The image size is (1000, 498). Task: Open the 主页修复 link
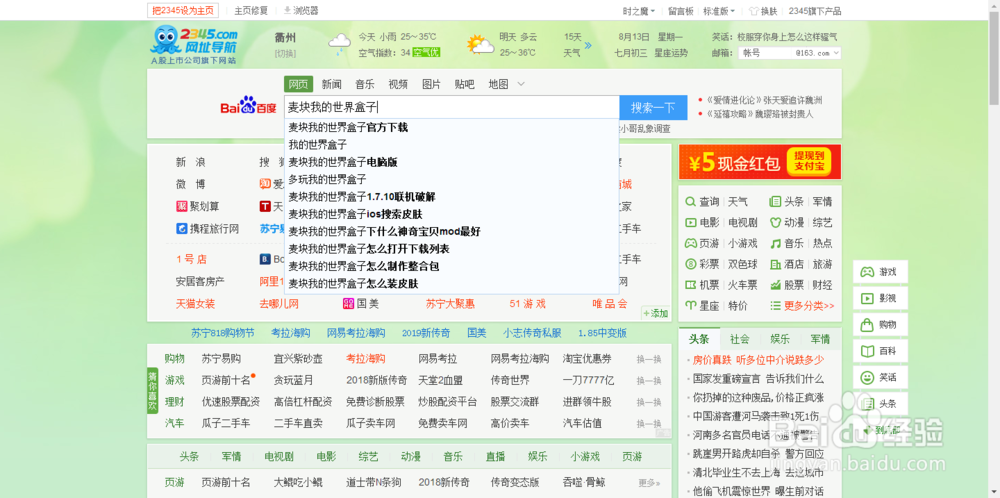tap(251, 10)
